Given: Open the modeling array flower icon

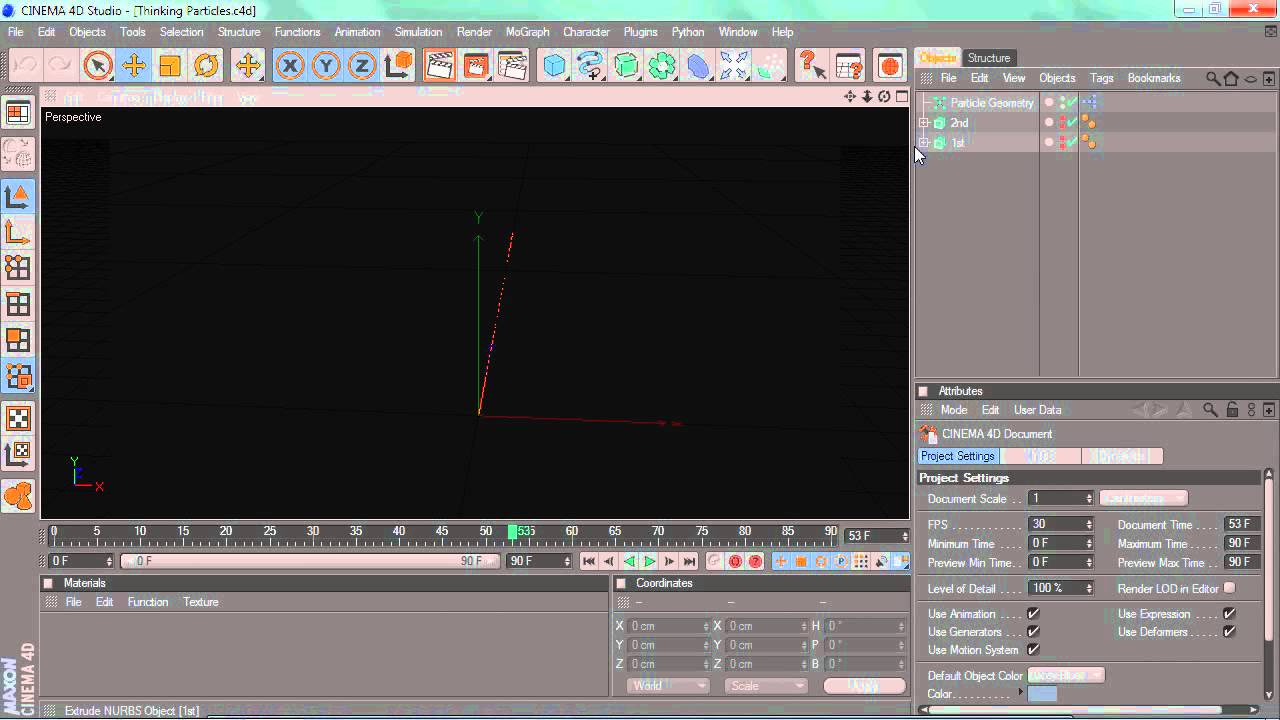Looking at the screenshot, I should point(662,66).
